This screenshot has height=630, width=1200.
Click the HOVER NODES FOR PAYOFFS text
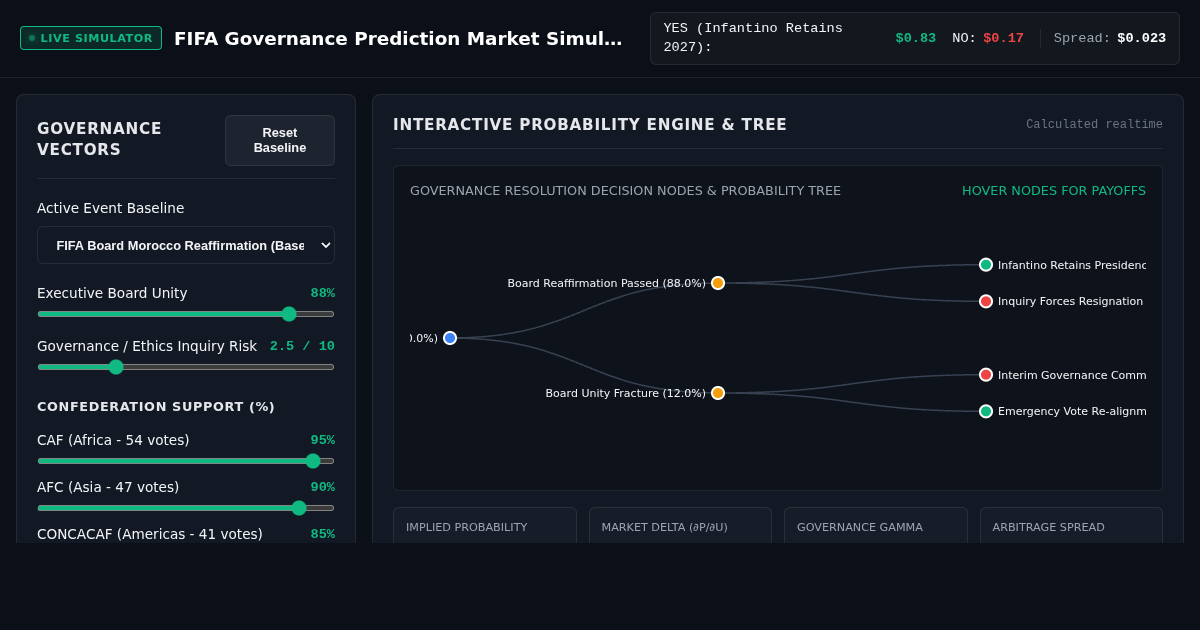point(1054,191)
